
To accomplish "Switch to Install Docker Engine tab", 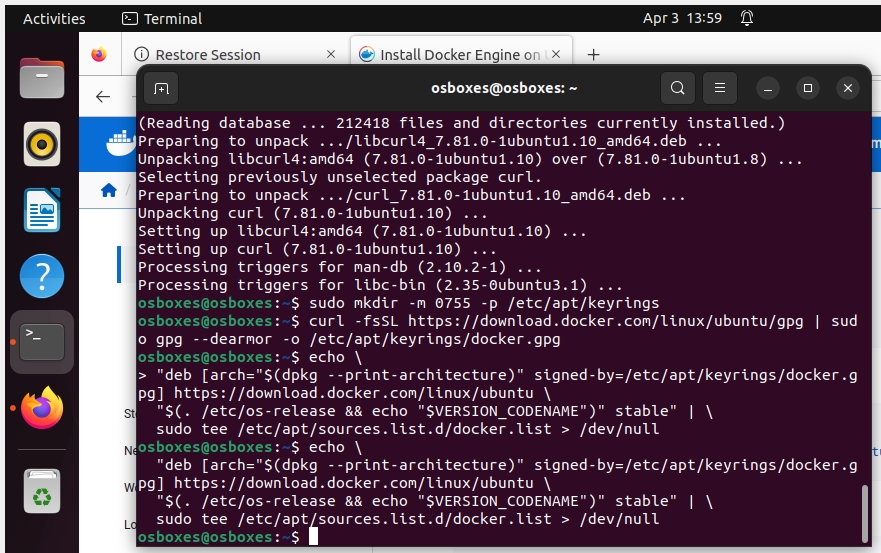I will [x=461, y=55].
